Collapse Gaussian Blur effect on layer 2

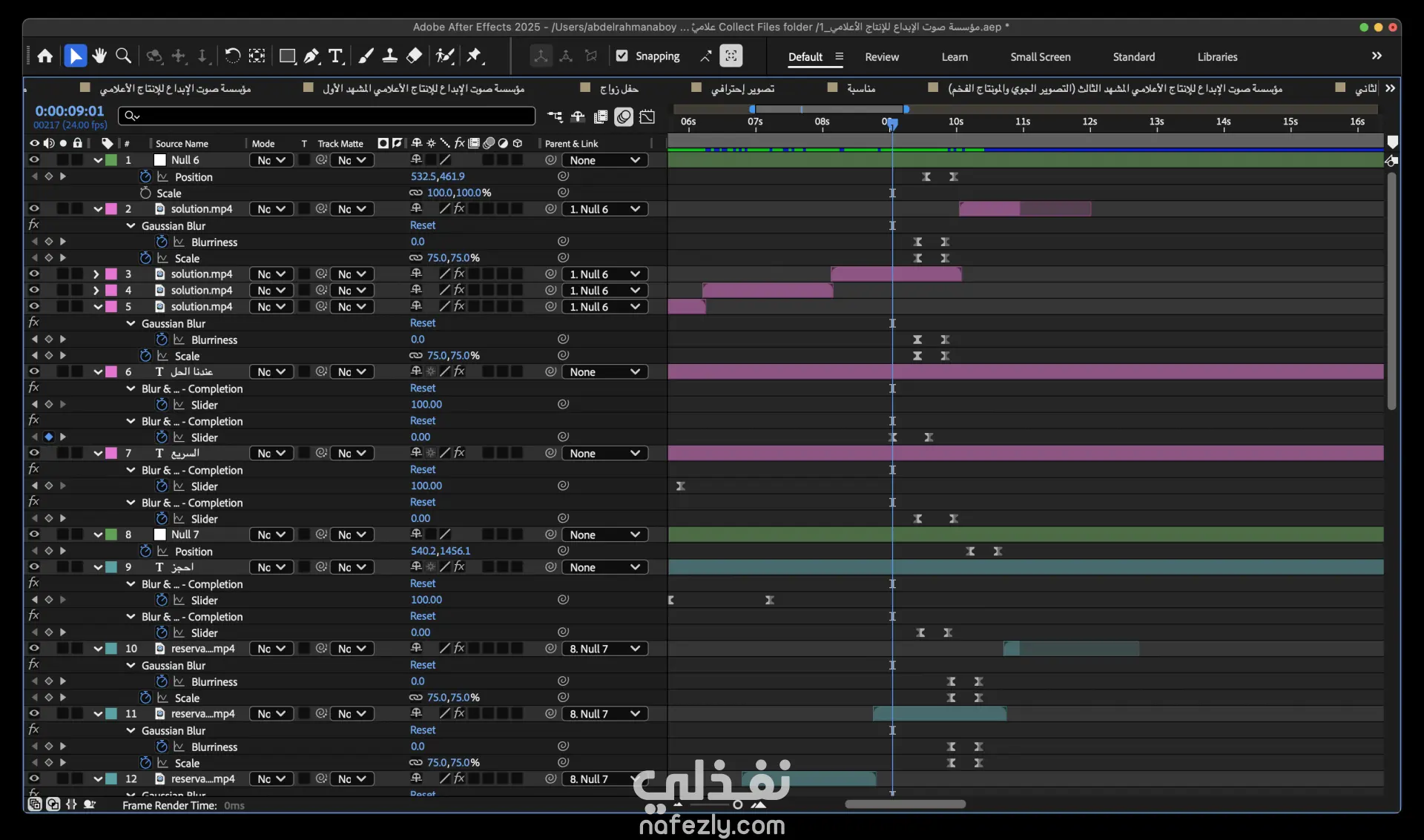[x=131, y=226]
